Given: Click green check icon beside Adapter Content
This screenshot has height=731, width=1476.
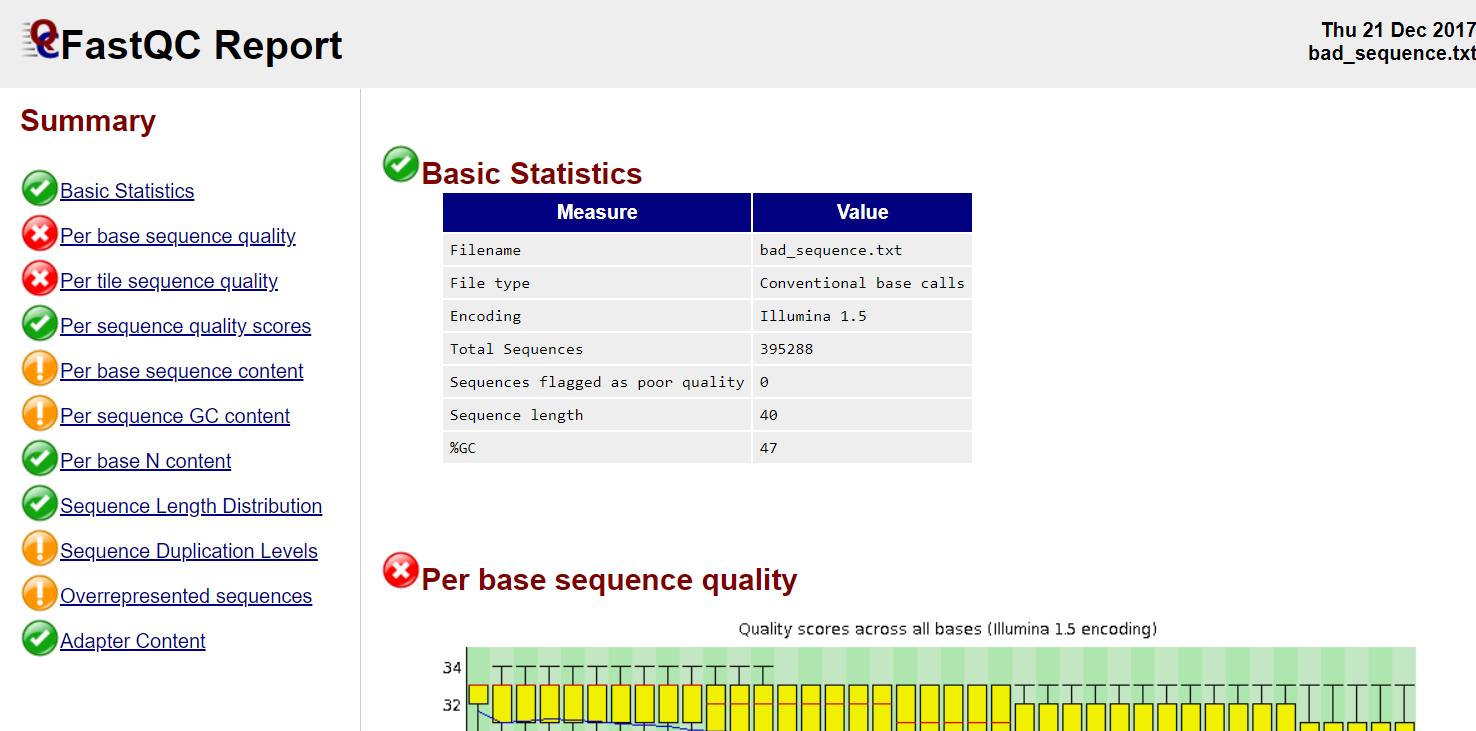Looking at the screenshot, I should coord(39,638).
